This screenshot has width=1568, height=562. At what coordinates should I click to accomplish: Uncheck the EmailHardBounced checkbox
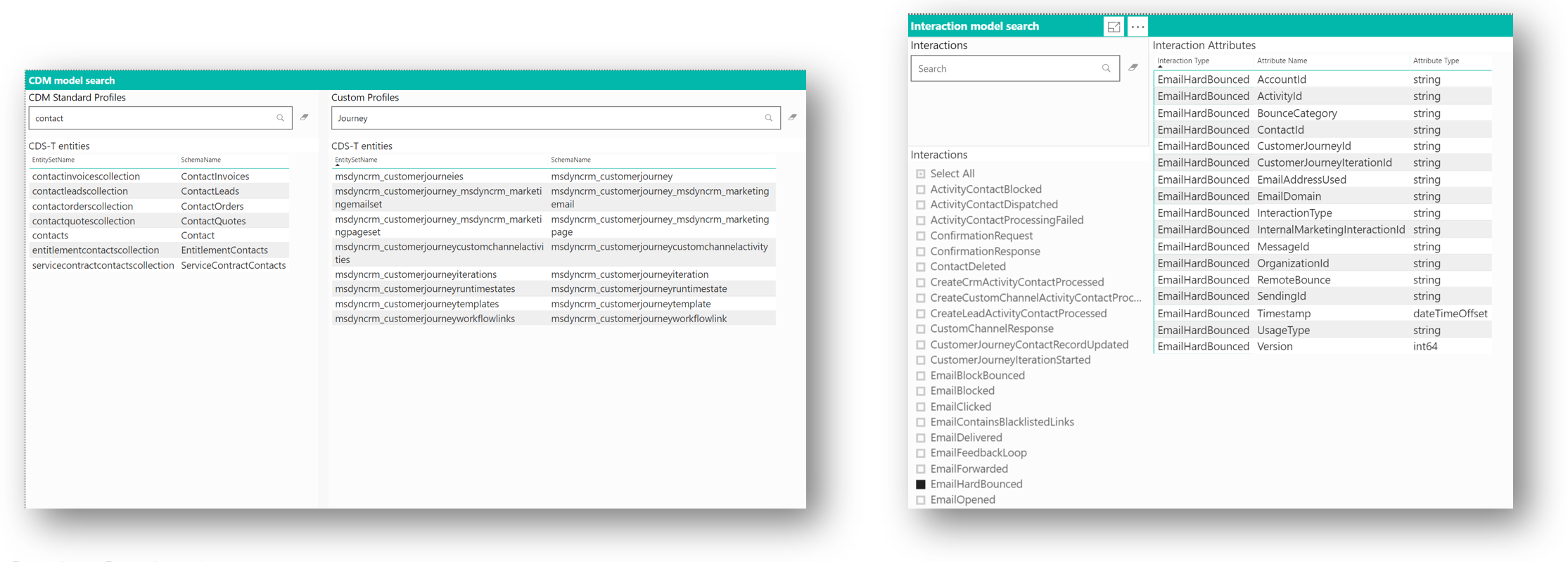pos(921,485)
